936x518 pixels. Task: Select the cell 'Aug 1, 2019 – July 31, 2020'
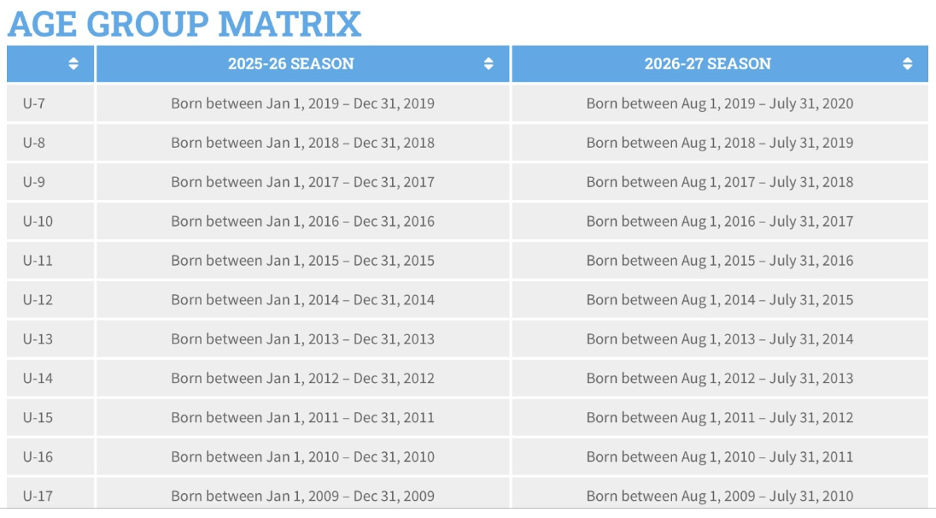click(x=719, y=103)
